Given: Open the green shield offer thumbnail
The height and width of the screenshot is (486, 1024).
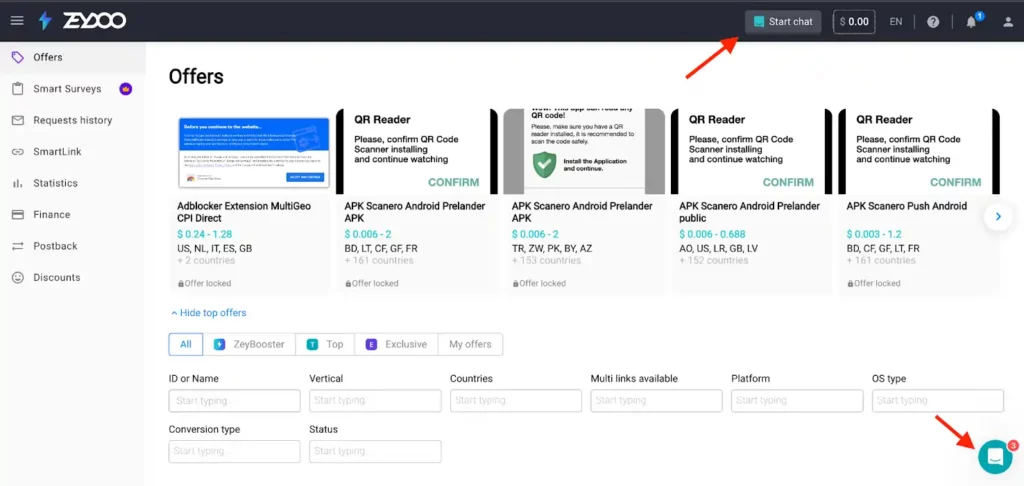Looking at the screenshot, I should (x=584, y=152).
